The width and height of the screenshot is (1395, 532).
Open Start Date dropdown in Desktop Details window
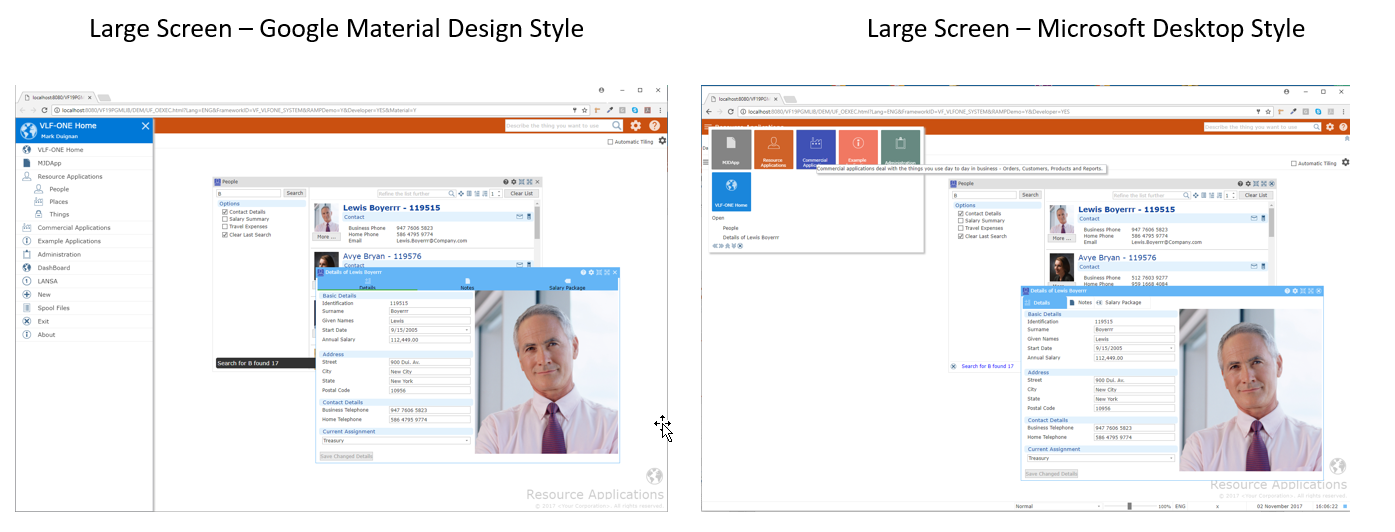click(x=1173, y=348)
